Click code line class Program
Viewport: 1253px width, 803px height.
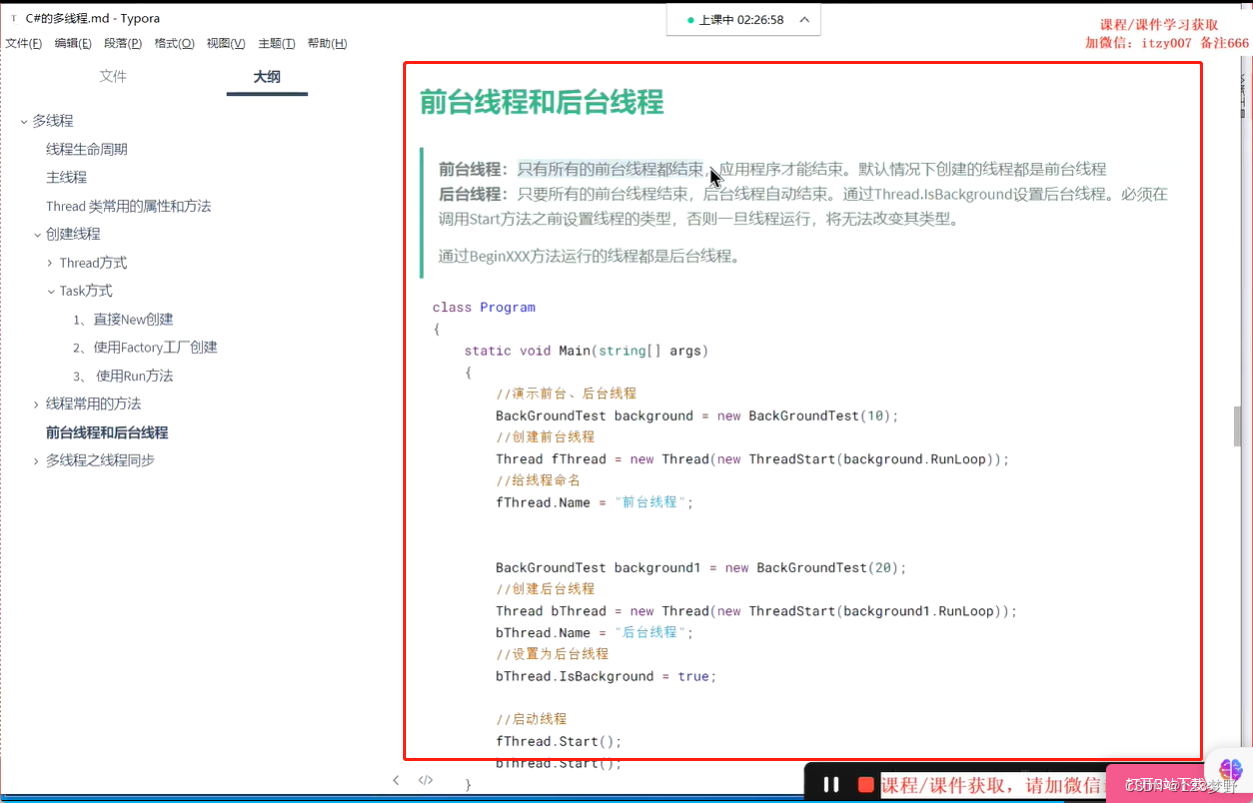484,307
